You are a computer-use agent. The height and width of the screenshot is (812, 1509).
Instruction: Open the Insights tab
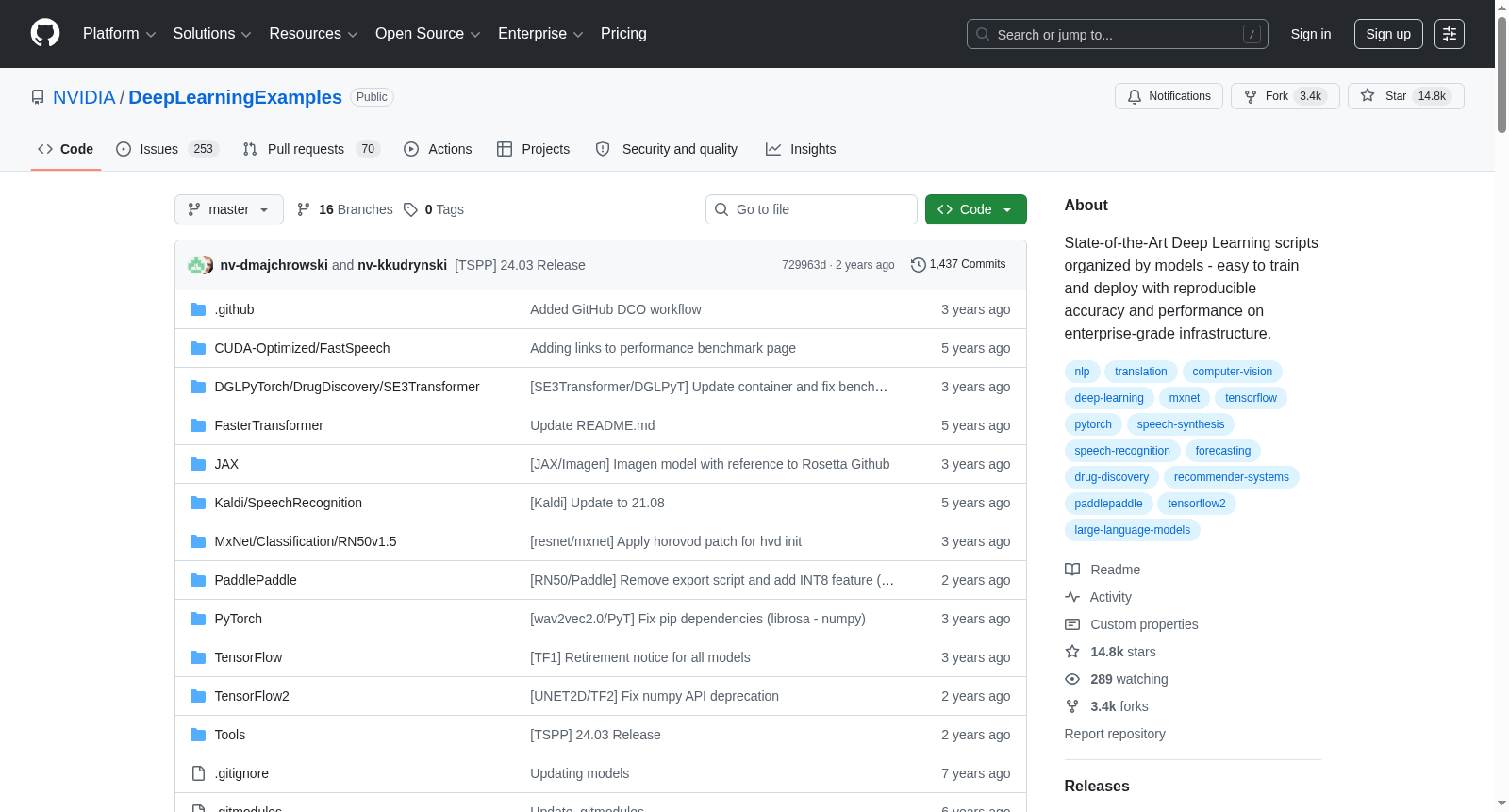[801, 149]
